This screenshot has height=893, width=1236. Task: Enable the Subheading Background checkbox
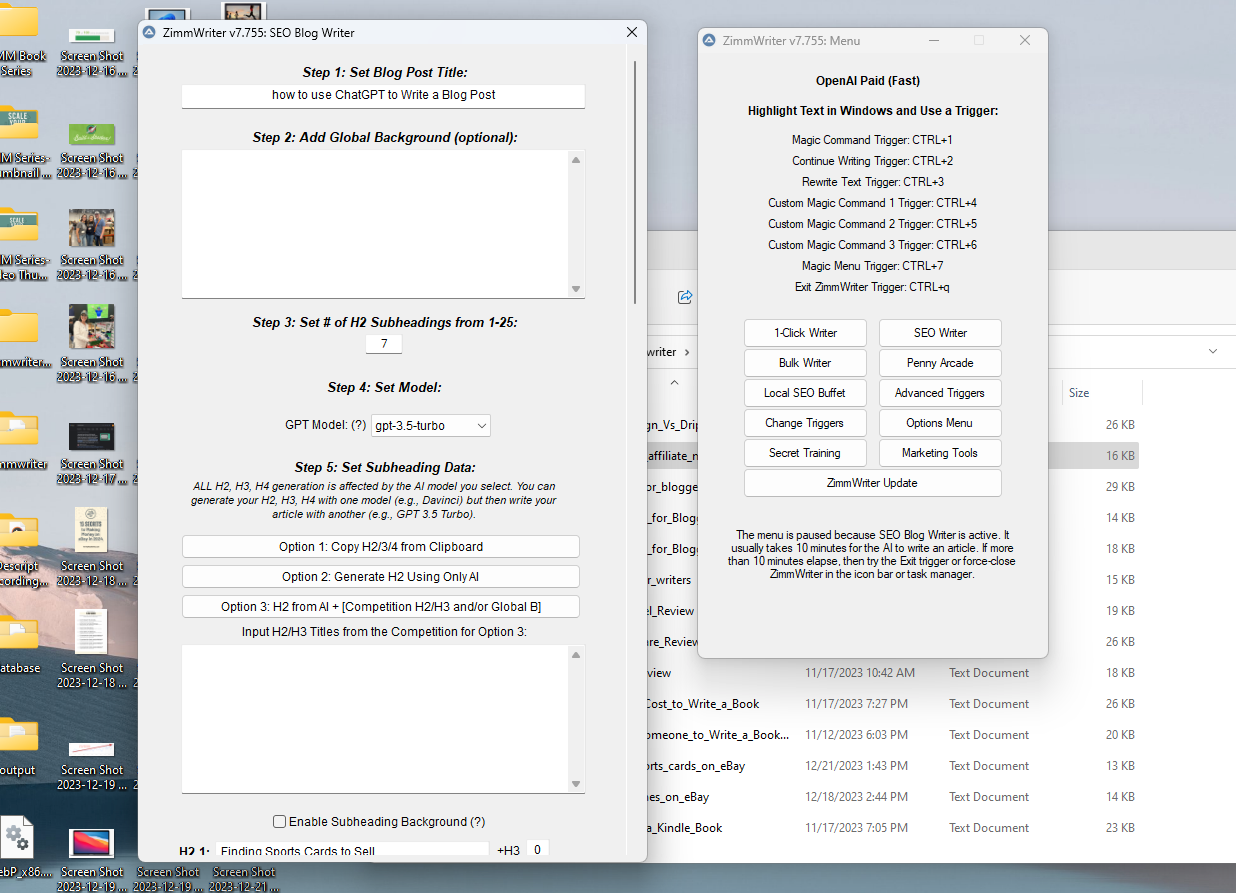click(x=279, y=821)
